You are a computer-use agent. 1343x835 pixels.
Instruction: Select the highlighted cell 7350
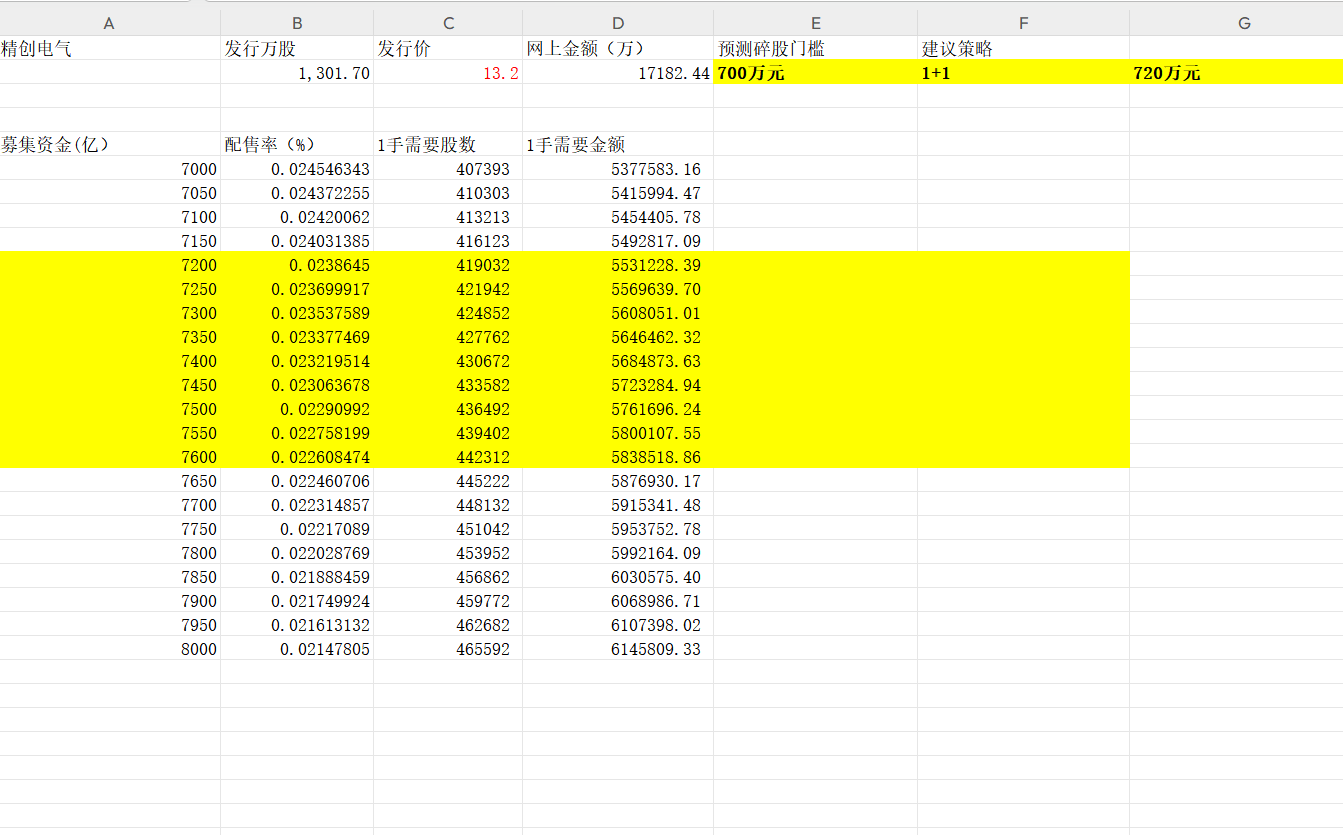pos(110,336)
